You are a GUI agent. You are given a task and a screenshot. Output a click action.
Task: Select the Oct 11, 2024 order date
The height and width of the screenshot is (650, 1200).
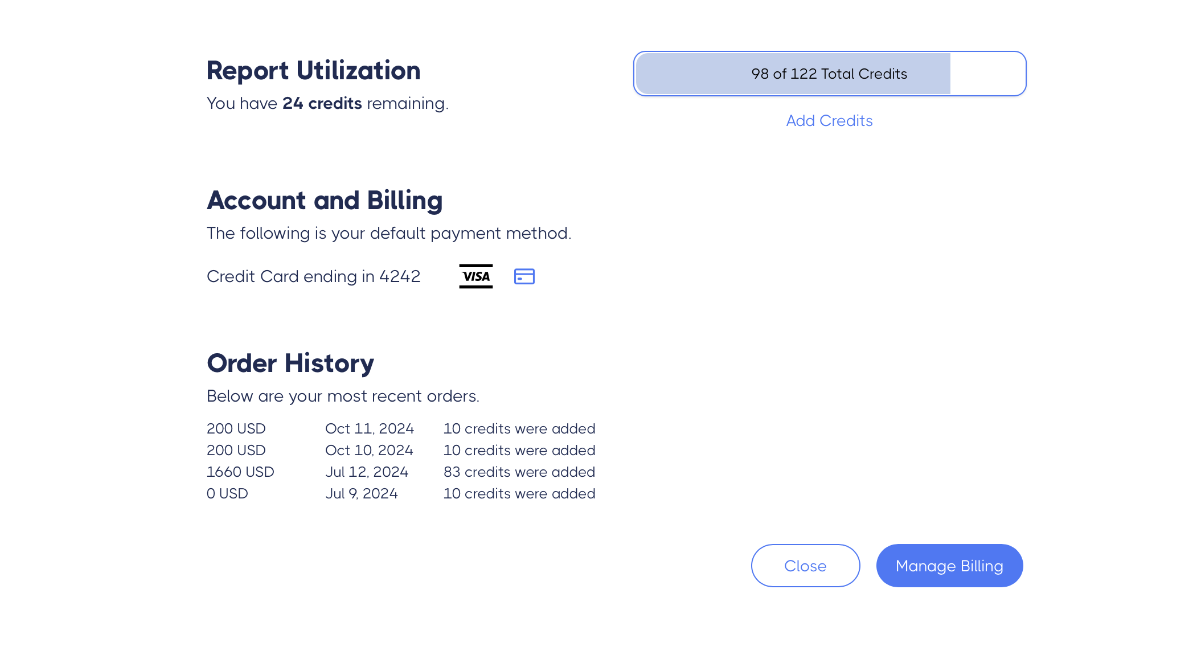(x=369, y=429)
